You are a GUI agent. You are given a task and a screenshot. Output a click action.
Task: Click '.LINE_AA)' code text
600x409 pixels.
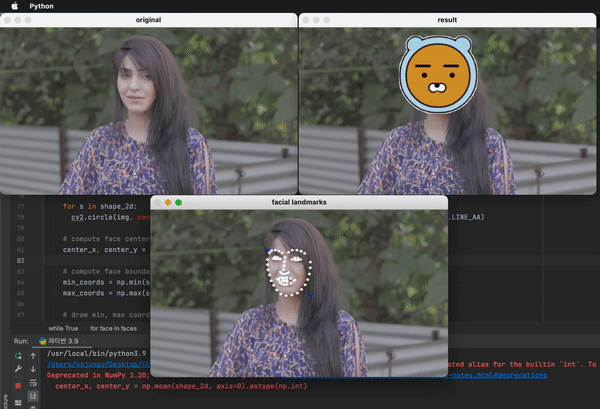[x=466, y=217]
